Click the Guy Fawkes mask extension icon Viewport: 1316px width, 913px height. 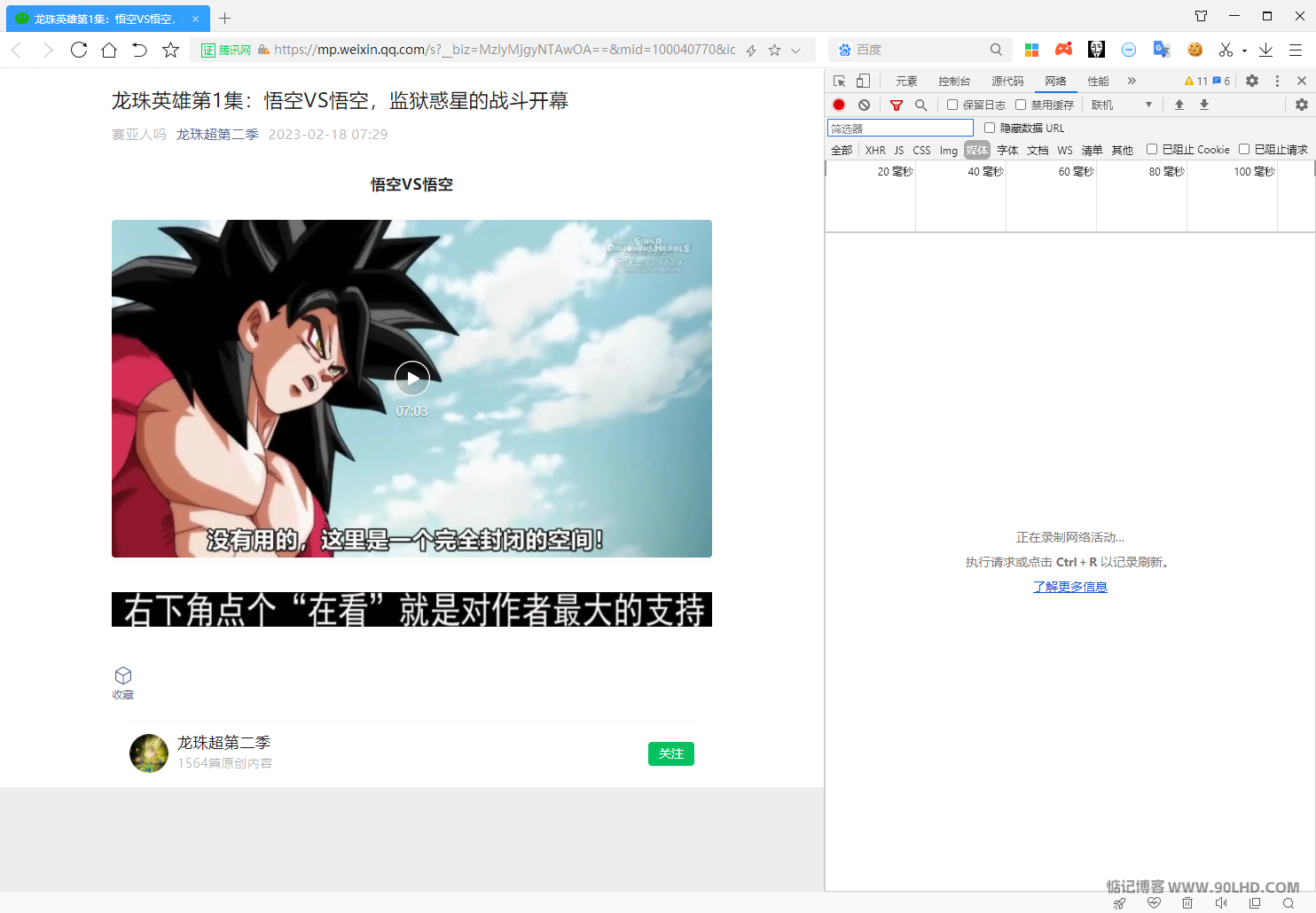click(1096, 50)
